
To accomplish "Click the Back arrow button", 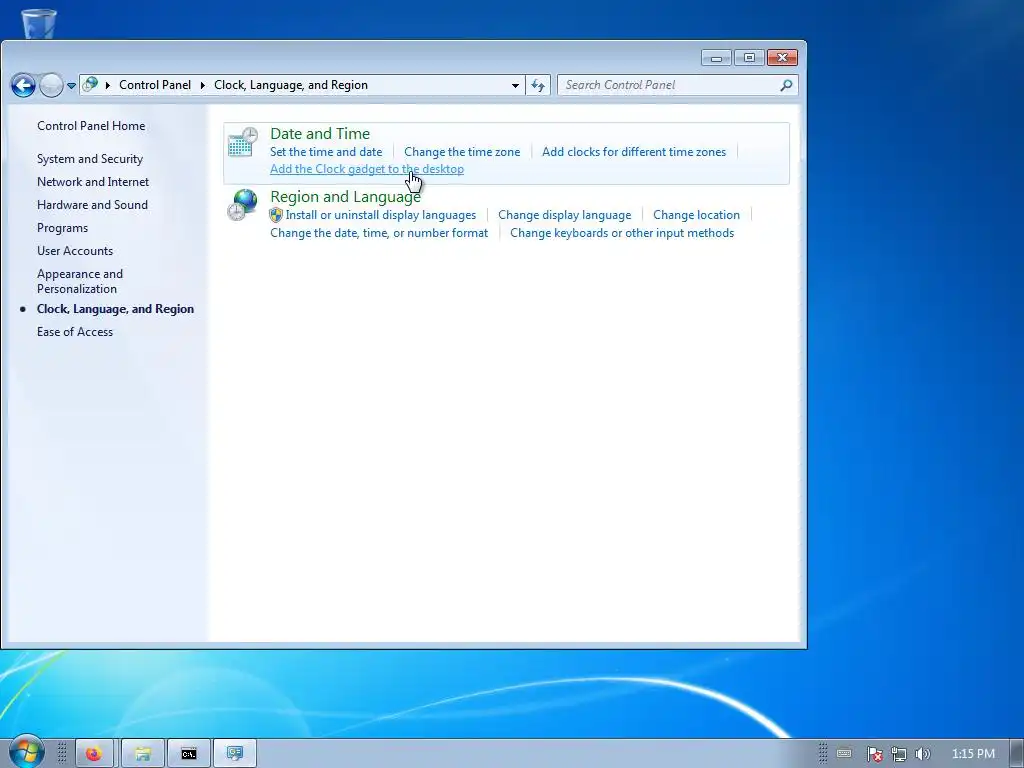I will point(23,85).
